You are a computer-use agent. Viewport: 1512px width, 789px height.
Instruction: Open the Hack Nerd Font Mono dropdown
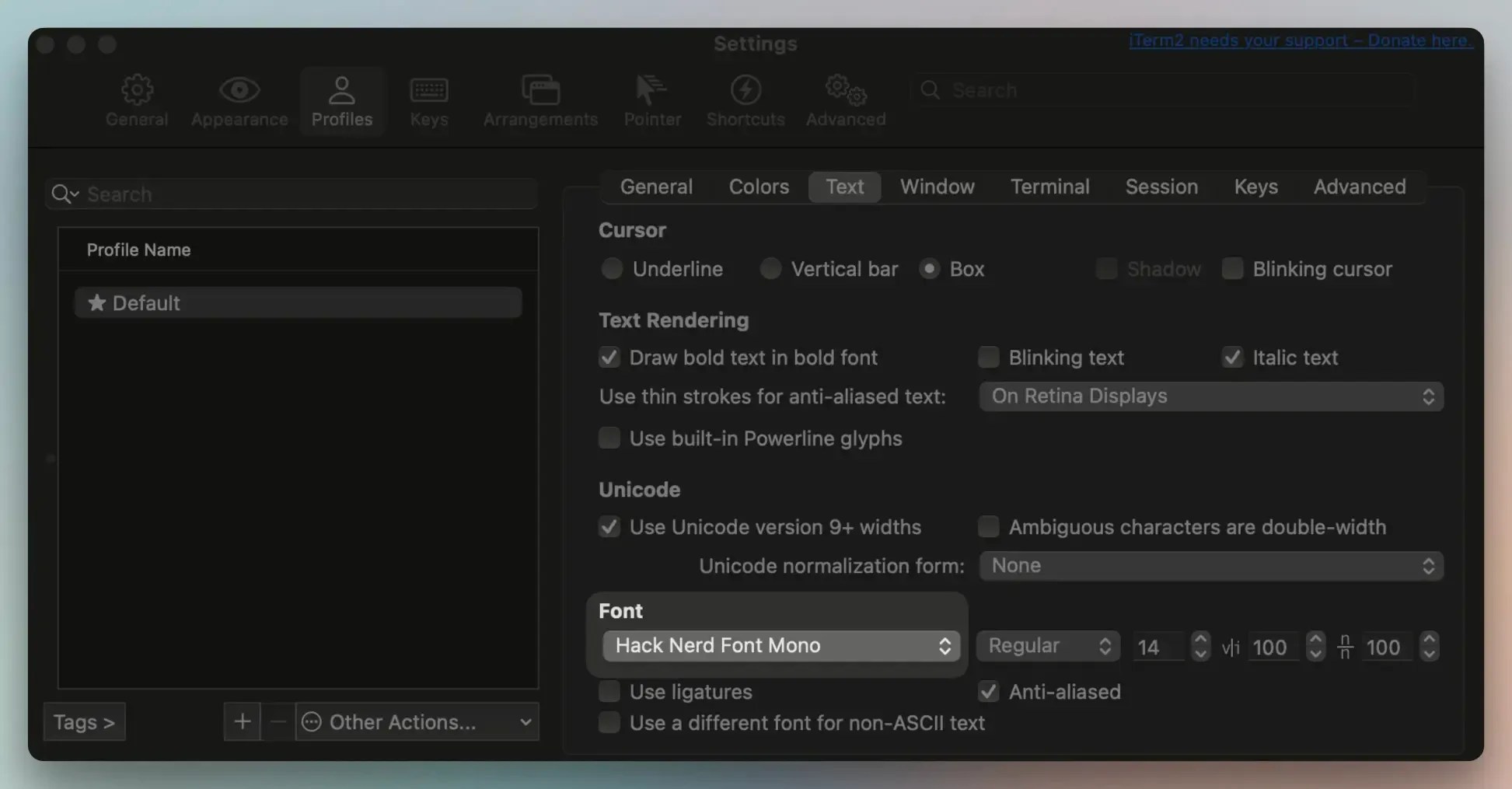click(779, 645)
